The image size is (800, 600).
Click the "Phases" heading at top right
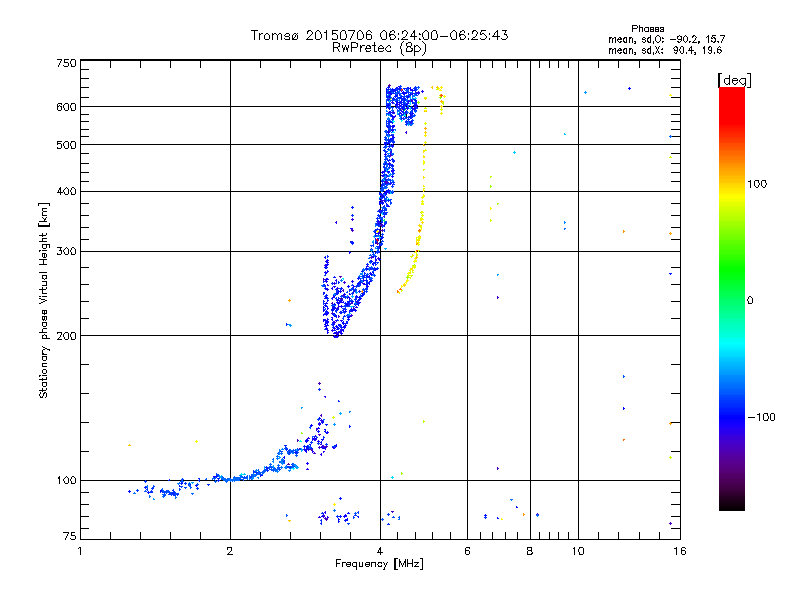click(x=647, y=29)
